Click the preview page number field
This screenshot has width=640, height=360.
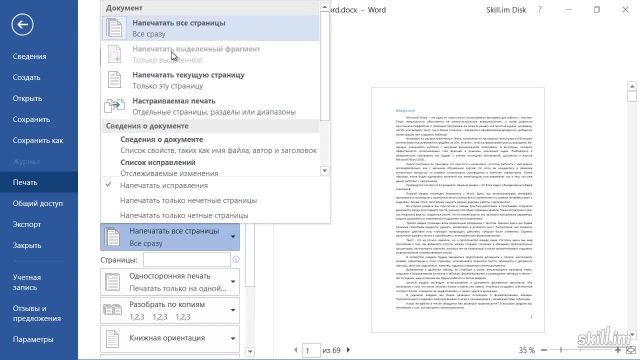click(311, 350)
